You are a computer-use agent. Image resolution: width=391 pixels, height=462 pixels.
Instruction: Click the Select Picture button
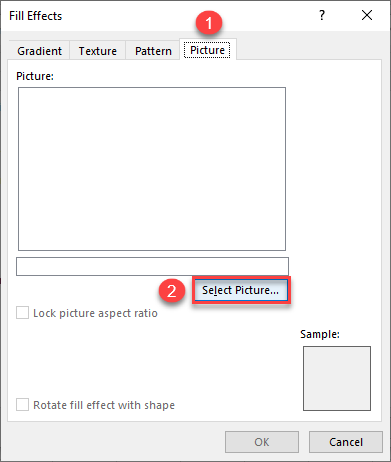click(x=241, y=290)
